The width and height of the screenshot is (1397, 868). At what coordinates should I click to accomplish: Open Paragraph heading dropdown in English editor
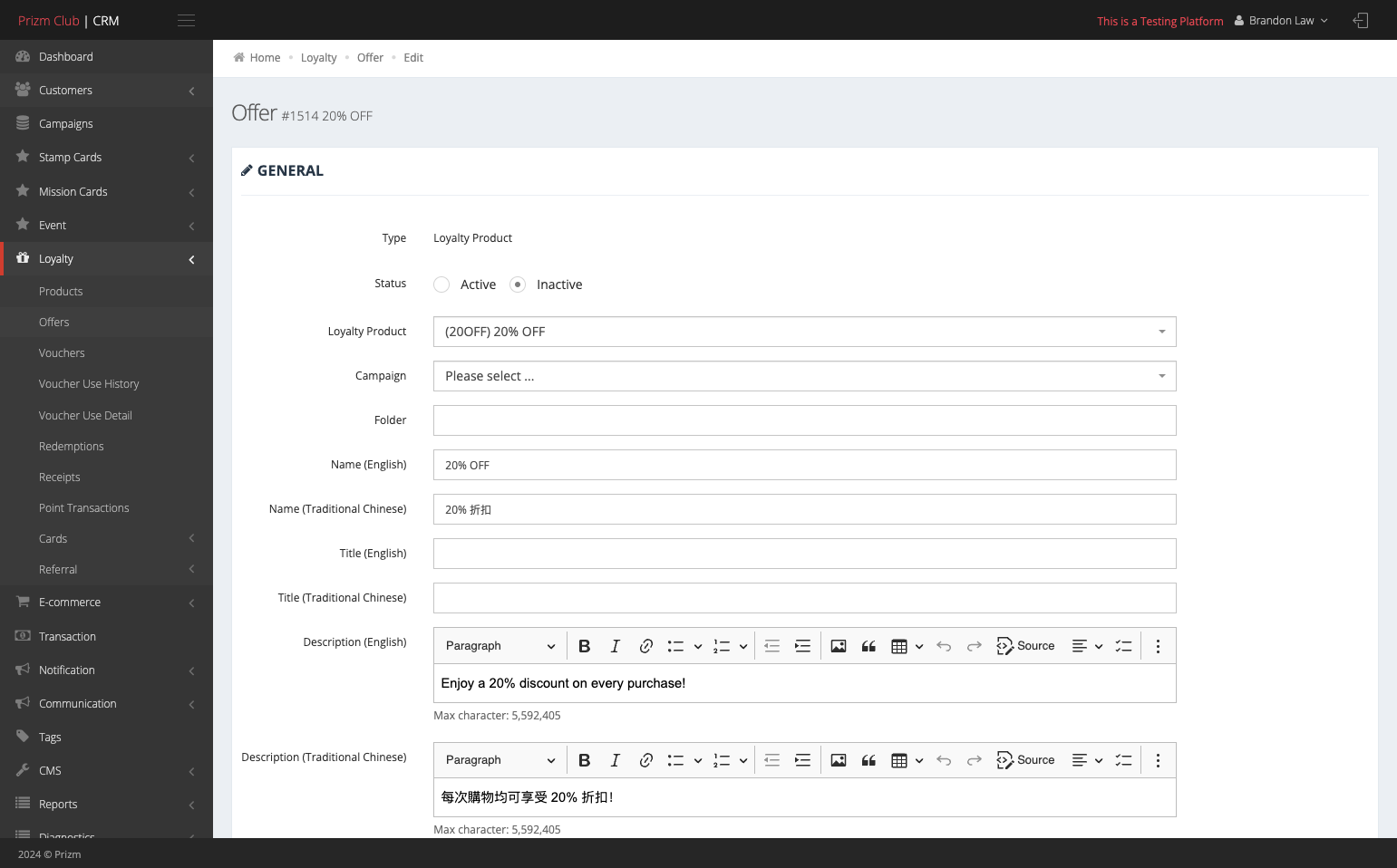click(x=500, y=646)
